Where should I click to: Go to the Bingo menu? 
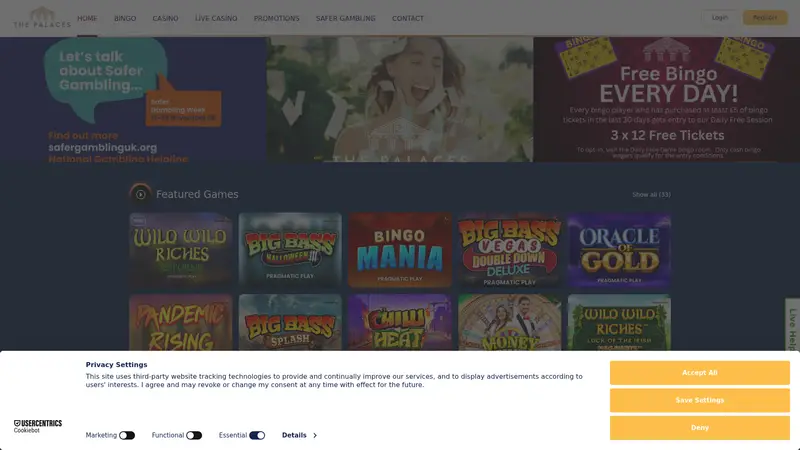coord(125,18)
